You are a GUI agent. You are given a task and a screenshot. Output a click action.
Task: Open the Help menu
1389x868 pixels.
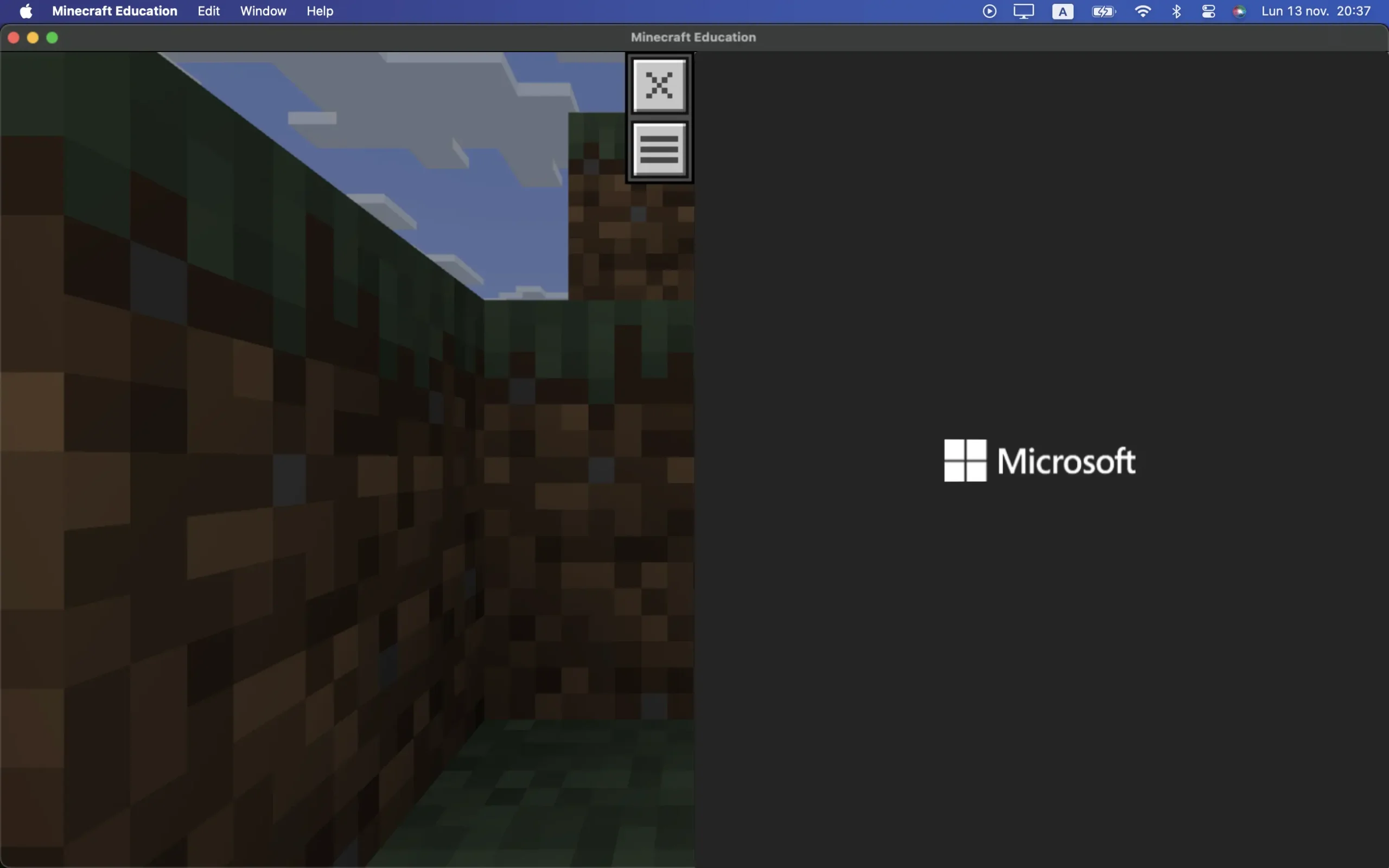pos(320,11)
